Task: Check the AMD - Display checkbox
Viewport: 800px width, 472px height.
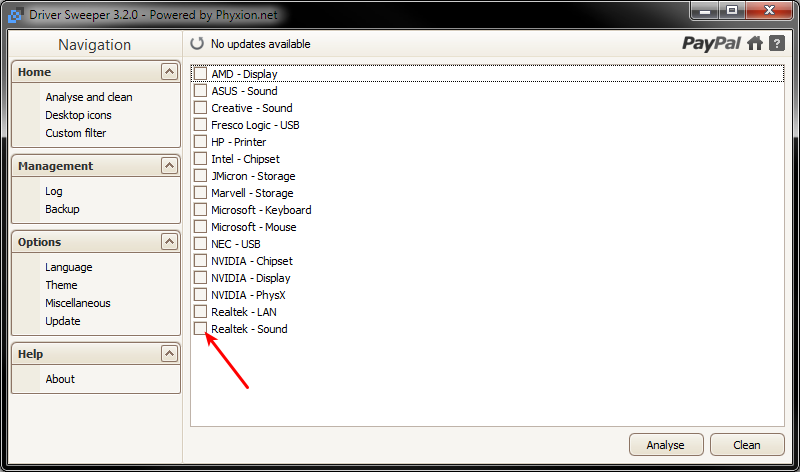Action: click(201, 74)
